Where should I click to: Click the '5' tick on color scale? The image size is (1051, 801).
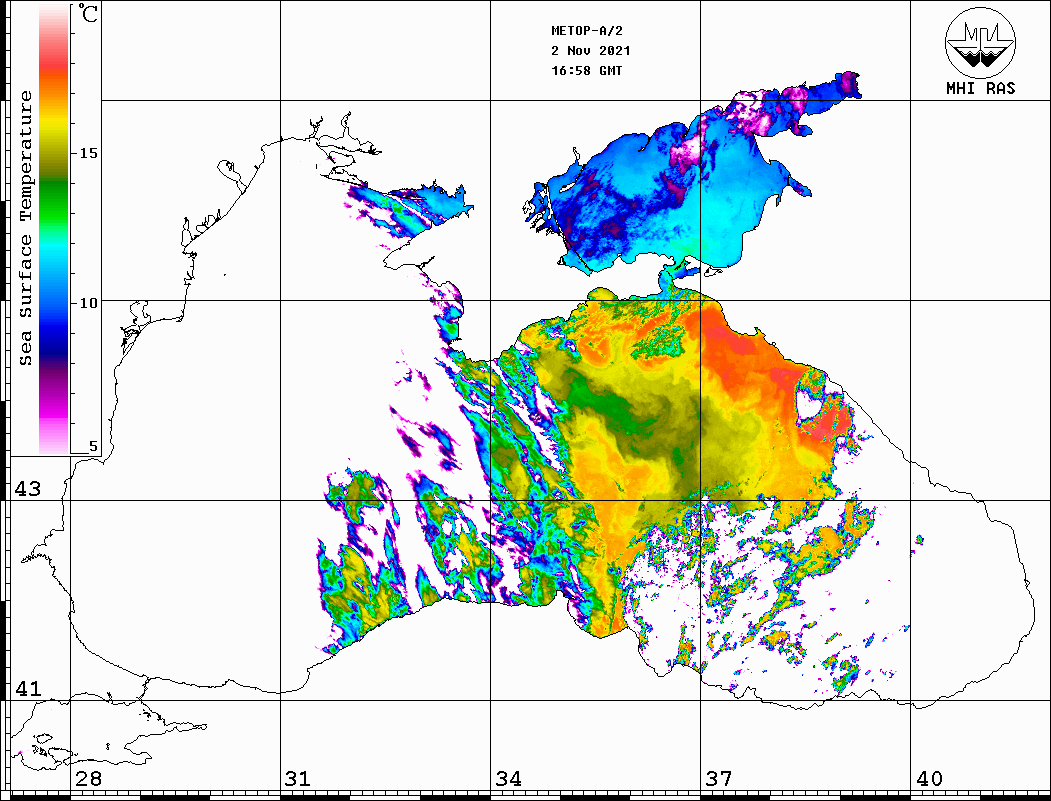coord(93,446)
